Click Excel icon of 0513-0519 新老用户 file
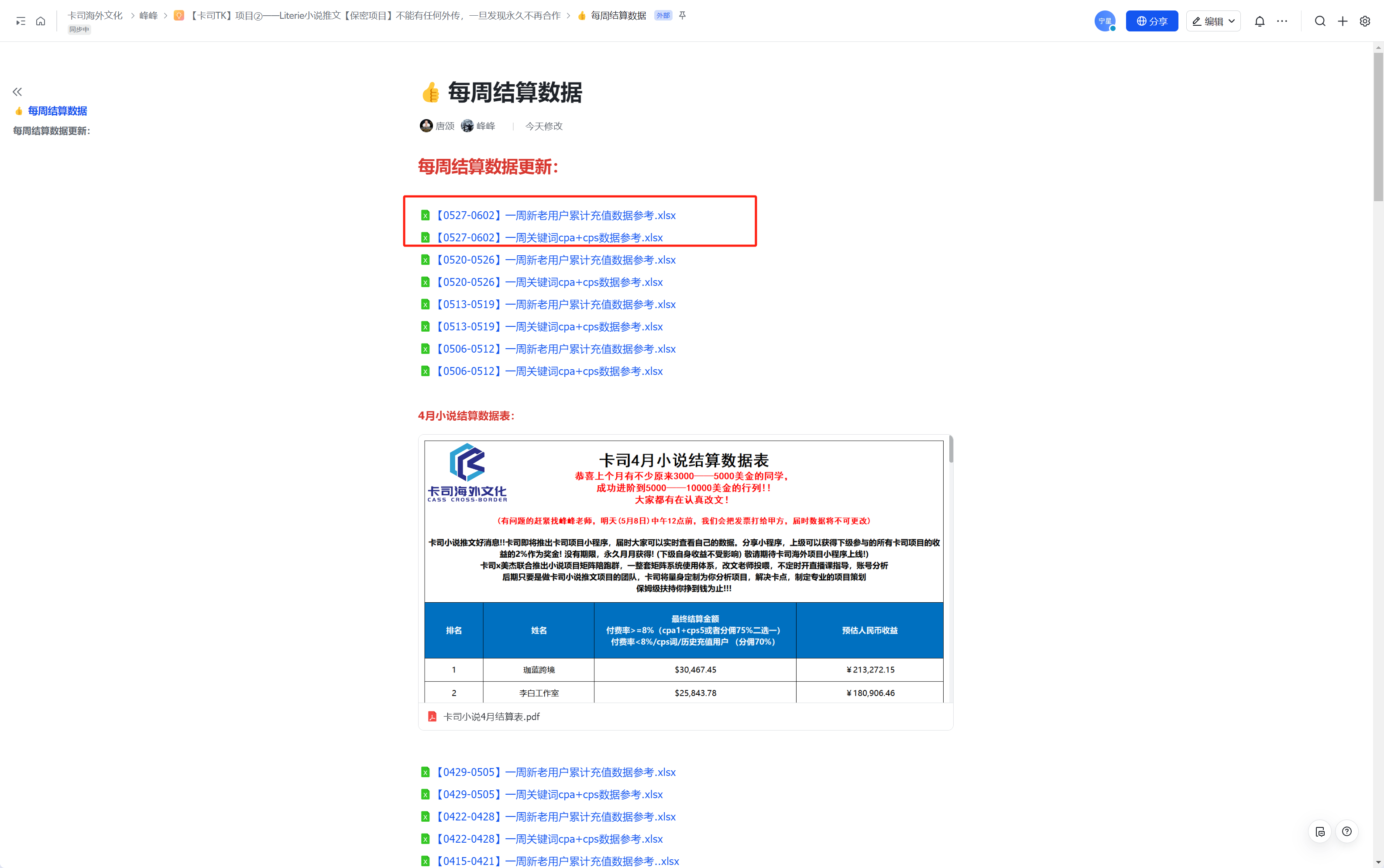The image size is (1384, 868). 426,304
